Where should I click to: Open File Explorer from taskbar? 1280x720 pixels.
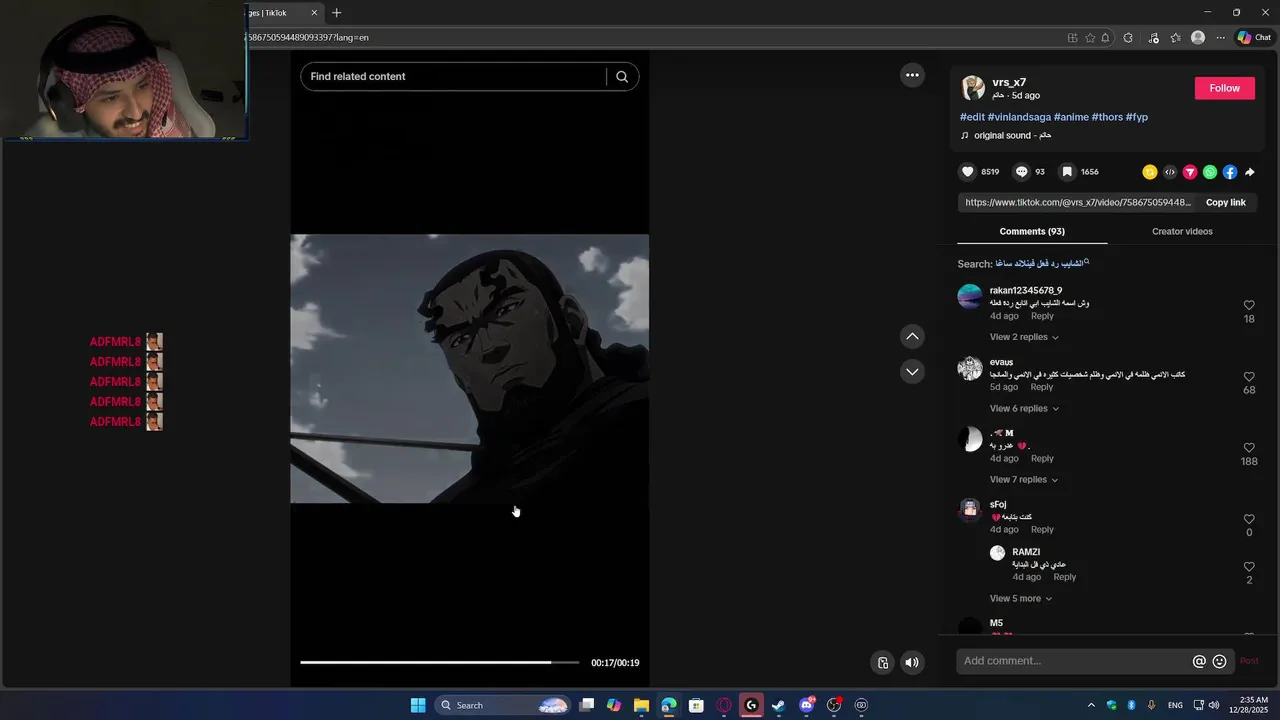[x=641, y=705]
